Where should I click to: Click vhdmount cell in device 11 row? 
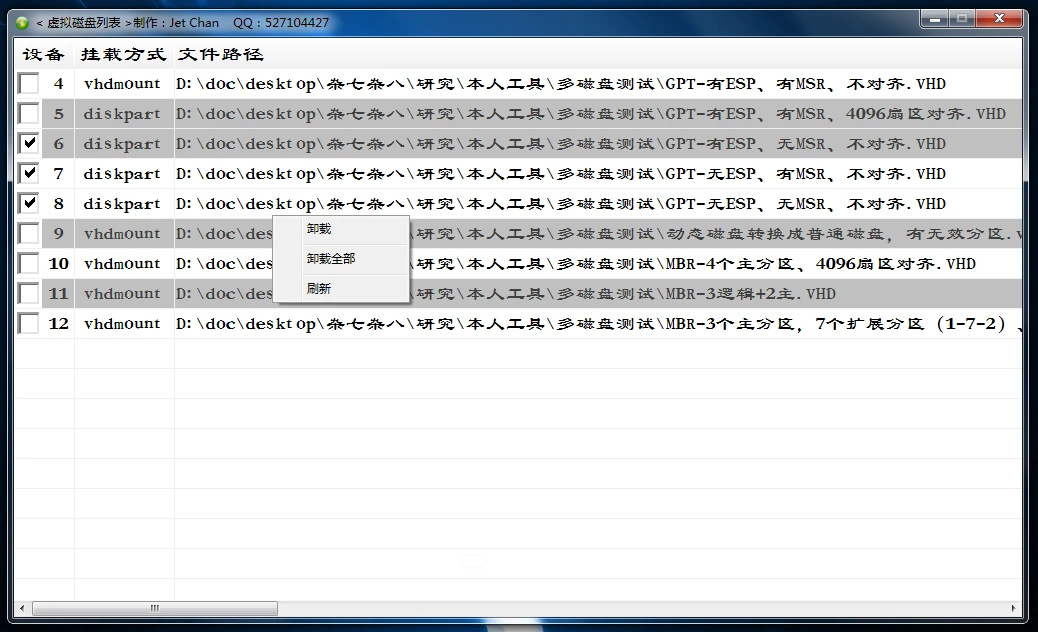click(122, 293)
